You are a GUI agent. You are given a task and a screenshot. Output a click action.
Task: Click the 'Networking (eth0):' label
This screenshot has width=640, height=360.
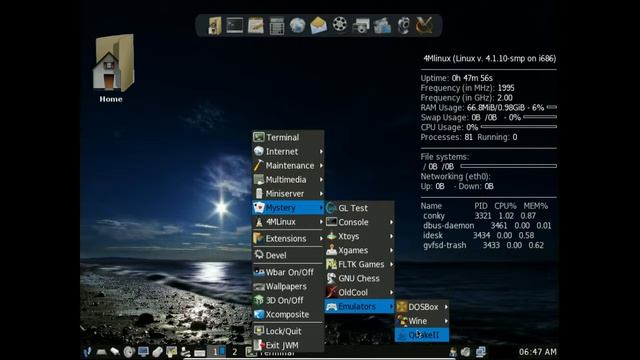(456, 176)
